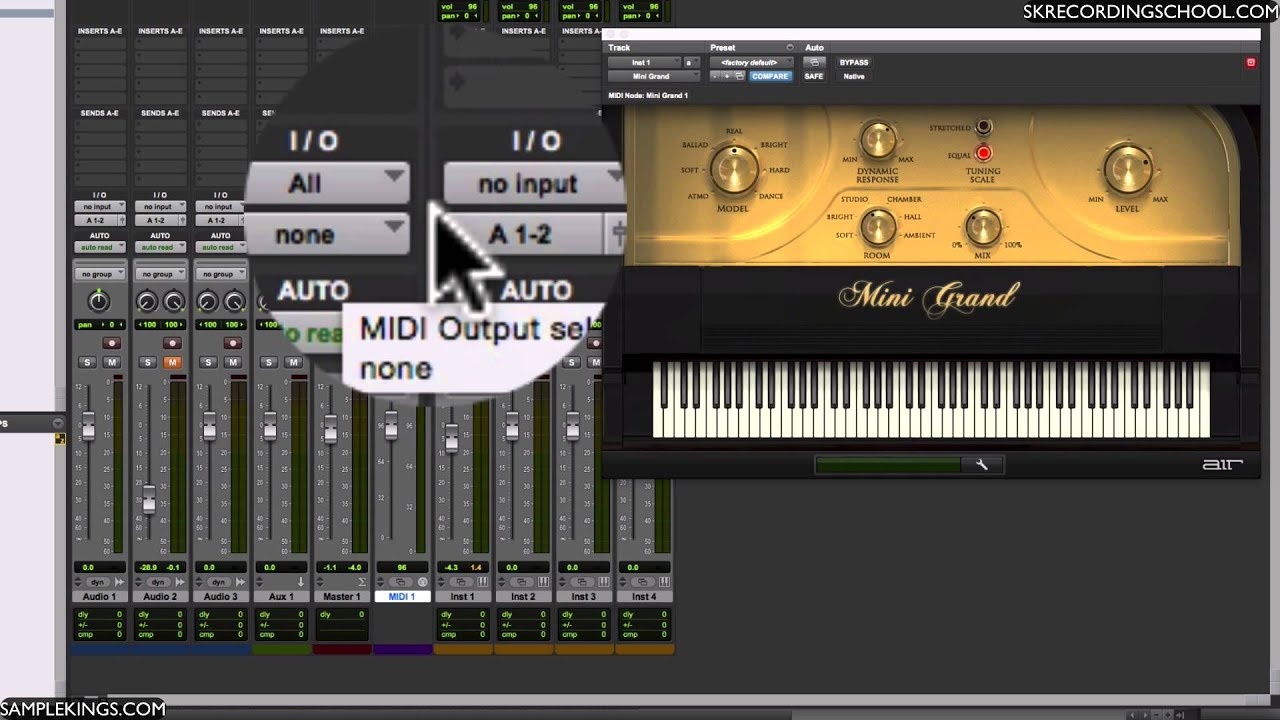This screenshot has width=1280, height=720.
Task: Mute the Audio 3 track
Action: pos(232,362)
